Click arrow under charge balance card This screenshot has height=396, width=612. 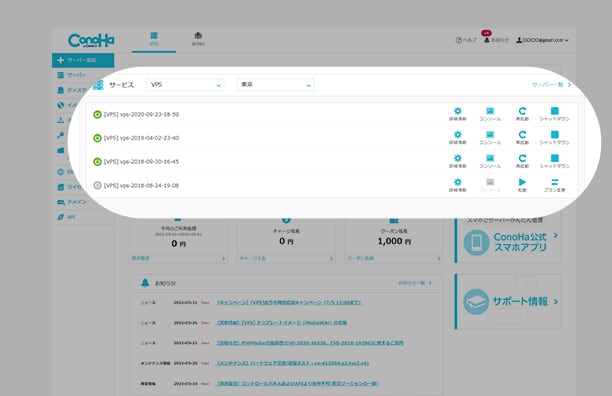pyautogui.click(x=331, y=258)
